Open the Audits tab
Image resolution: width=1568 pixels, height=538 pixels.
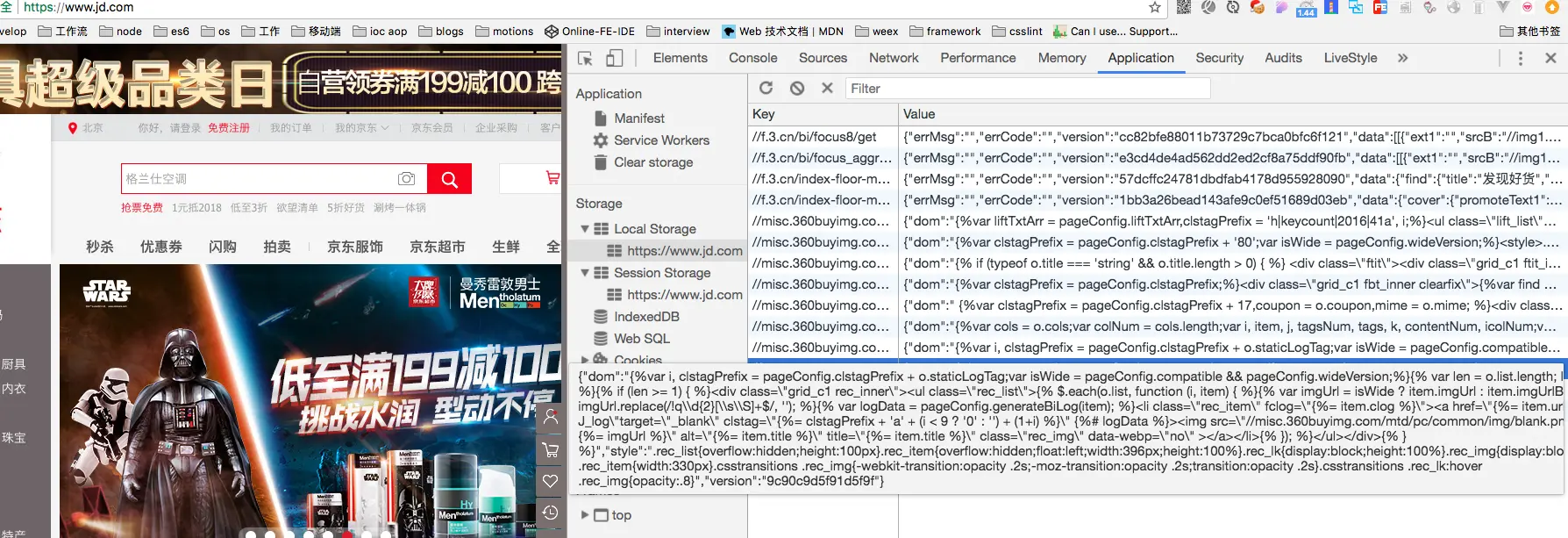1283,58
